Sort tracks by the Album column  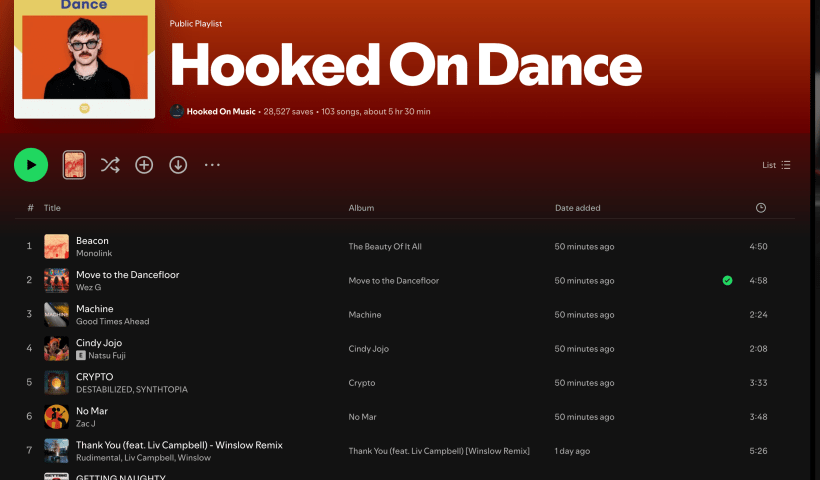click(361, 208)
